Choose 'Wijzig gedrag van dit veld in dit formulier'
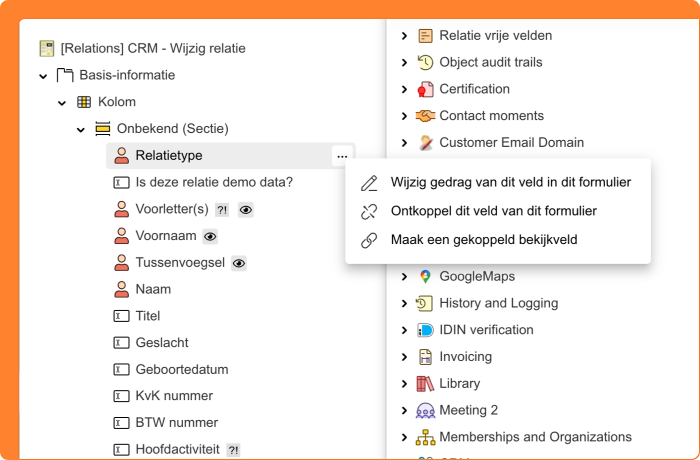 point(510,183)
